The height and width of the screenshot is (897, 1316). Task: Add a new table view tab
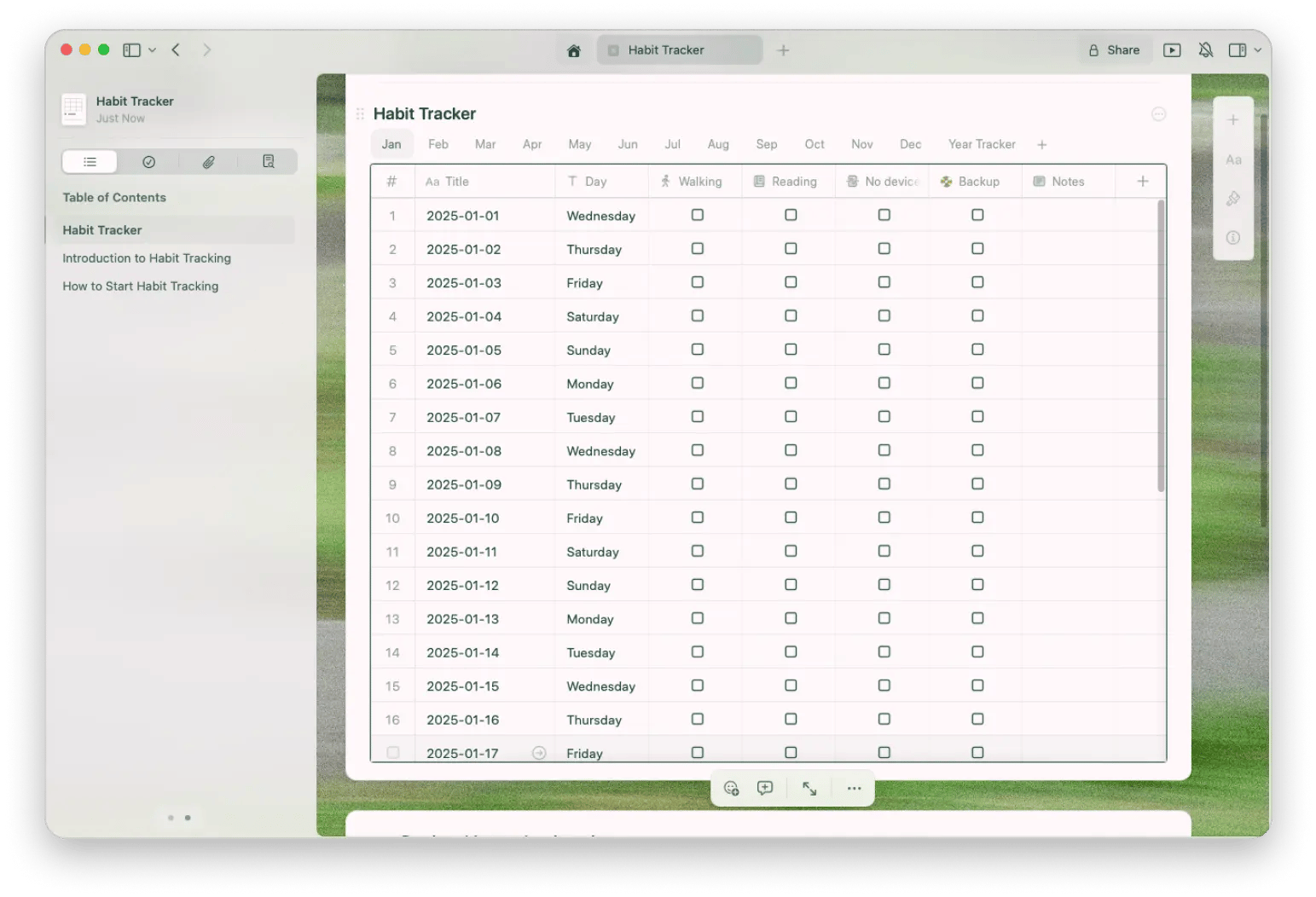(x=1041, y=145)
